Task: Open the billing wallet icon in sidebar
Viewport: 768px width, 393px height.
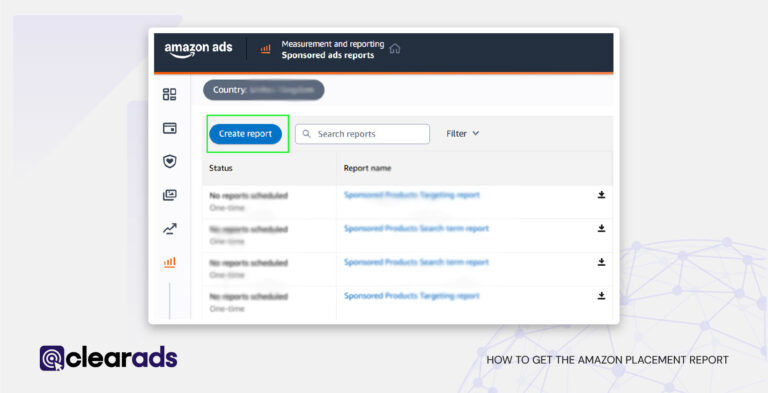Action: [x=169, y=128]
